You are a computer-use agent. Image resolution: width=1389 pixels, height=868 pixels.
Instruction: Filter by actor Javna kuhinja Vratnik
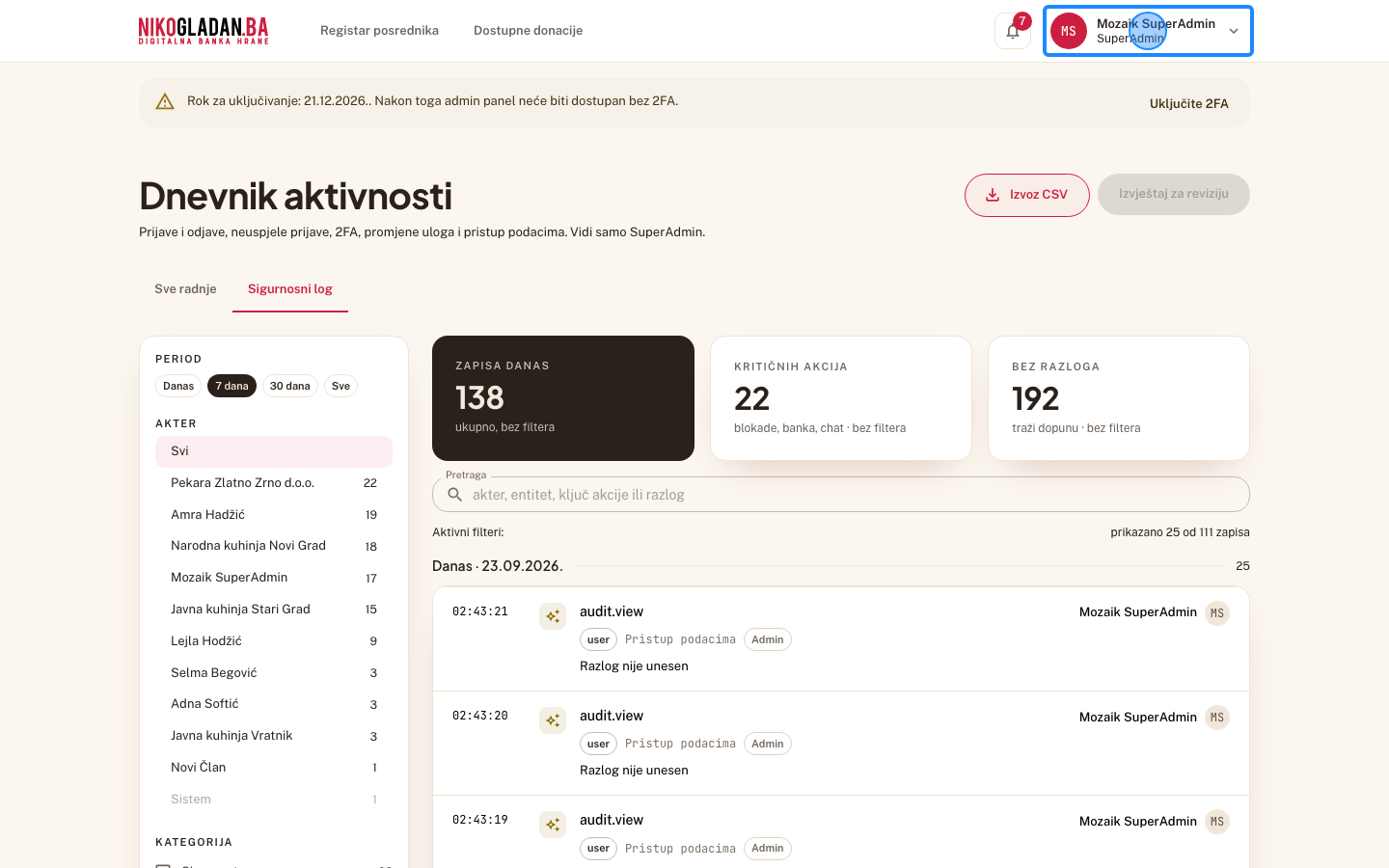coord(274,736)
